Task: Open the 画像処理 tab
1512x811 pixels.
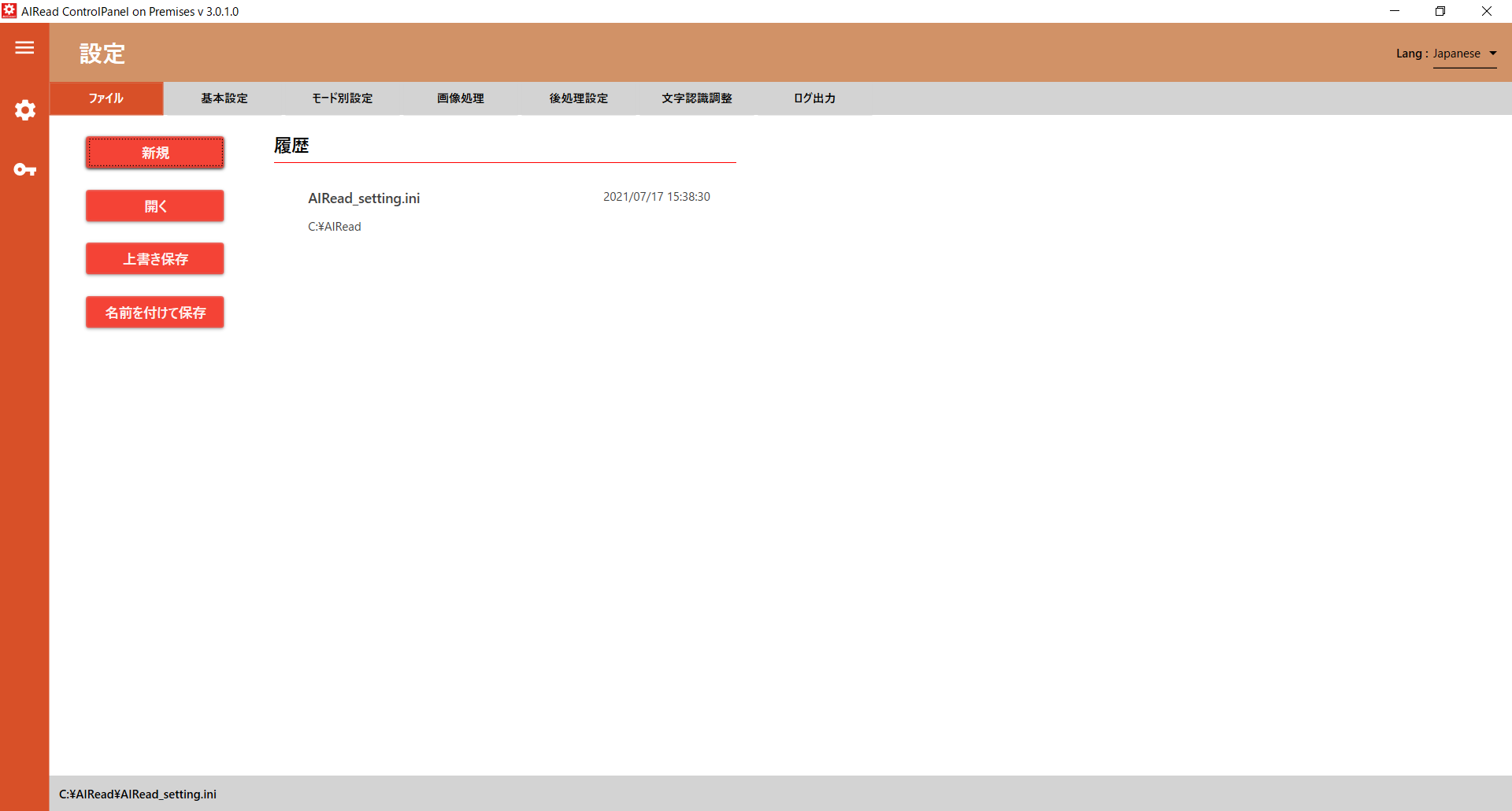Action: 459,98
